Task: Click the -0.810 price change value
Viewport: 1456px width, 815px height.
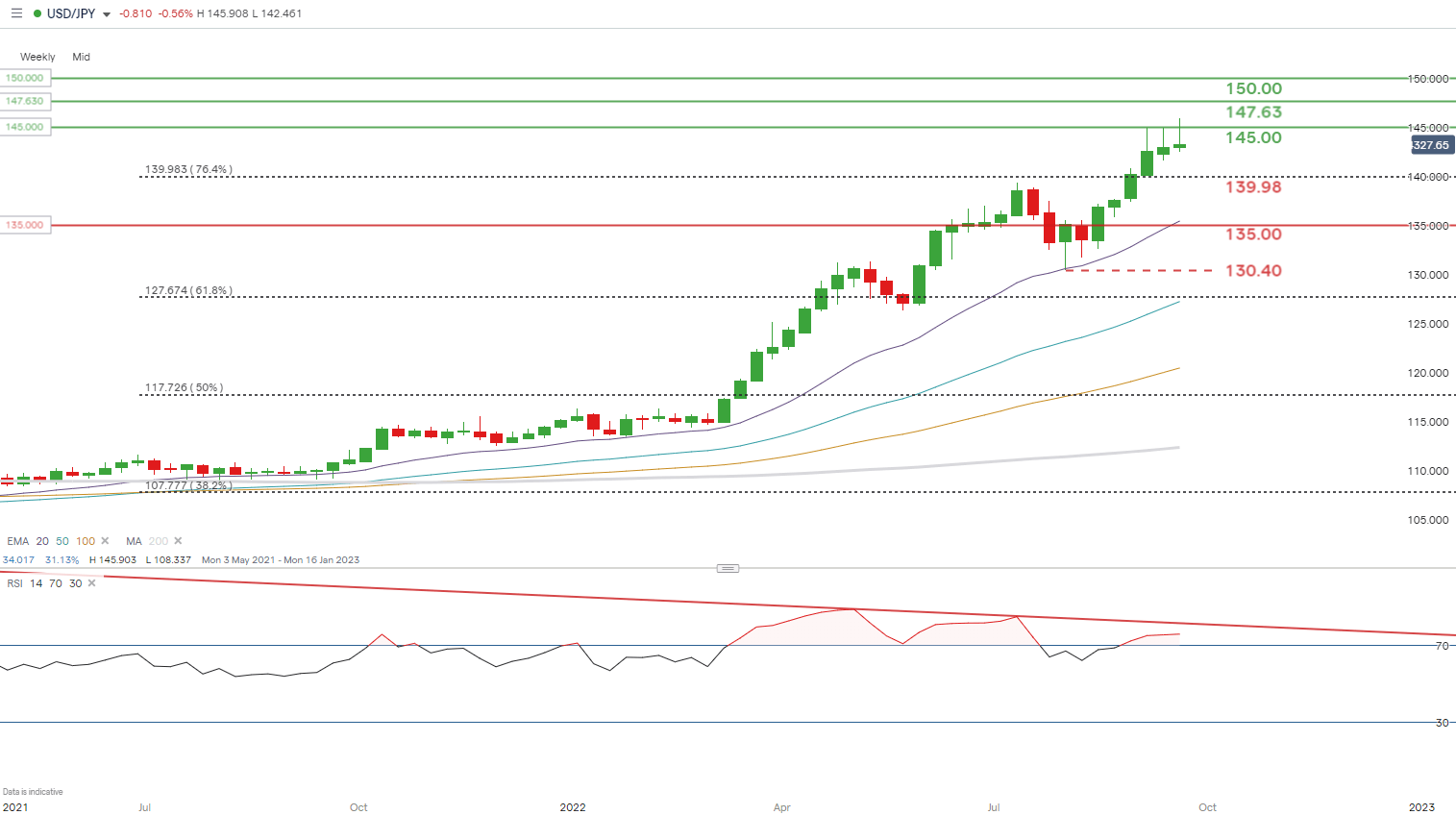Action: [136, 13]
